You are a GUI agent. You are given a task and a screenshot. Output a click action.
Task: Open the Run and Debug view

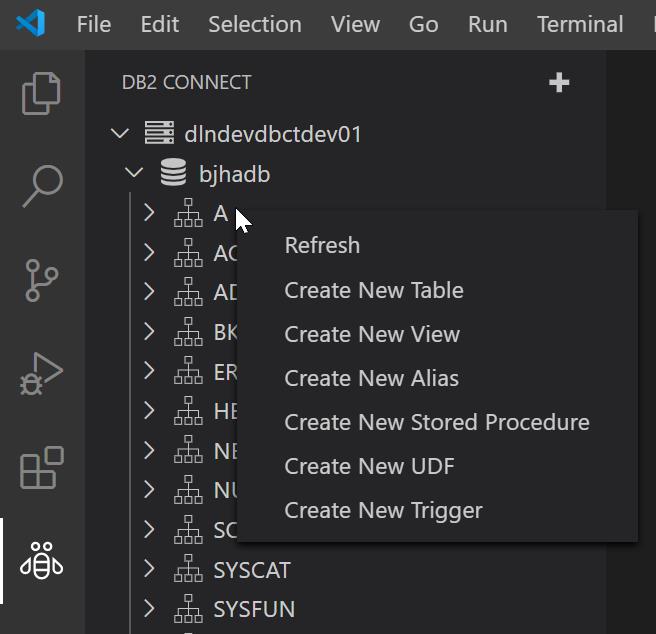click(x=41, y=374)
